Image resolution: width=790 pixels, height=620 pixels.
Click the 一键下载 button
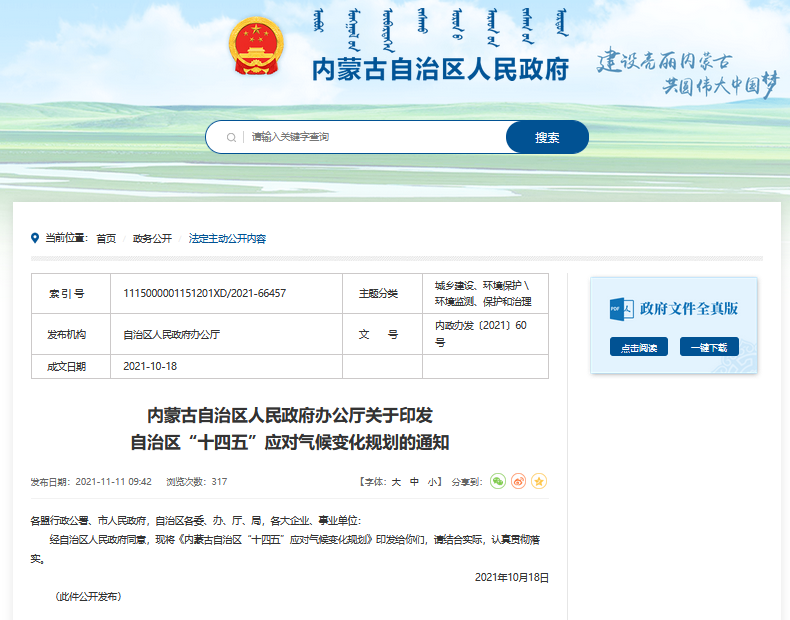(709, 347)
